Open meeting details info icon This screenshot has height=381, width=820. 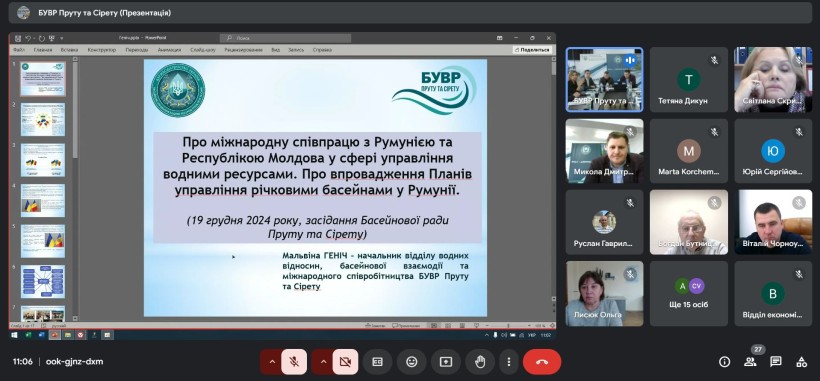pyautogui.click(x=724, y=362)
